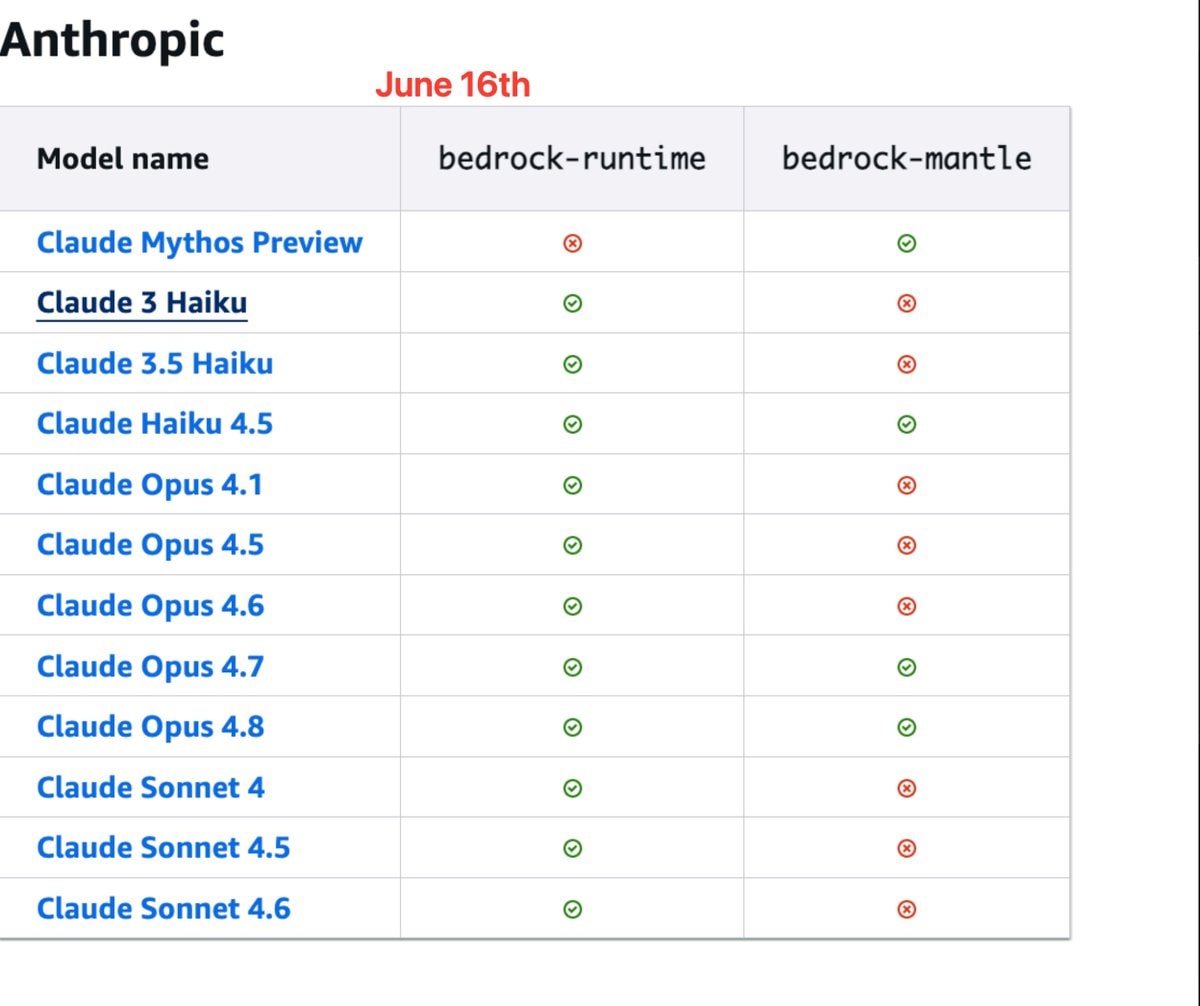Click bedrock-runtime check icon for Claude Sonnet 4.5

[x=572, y=848]
